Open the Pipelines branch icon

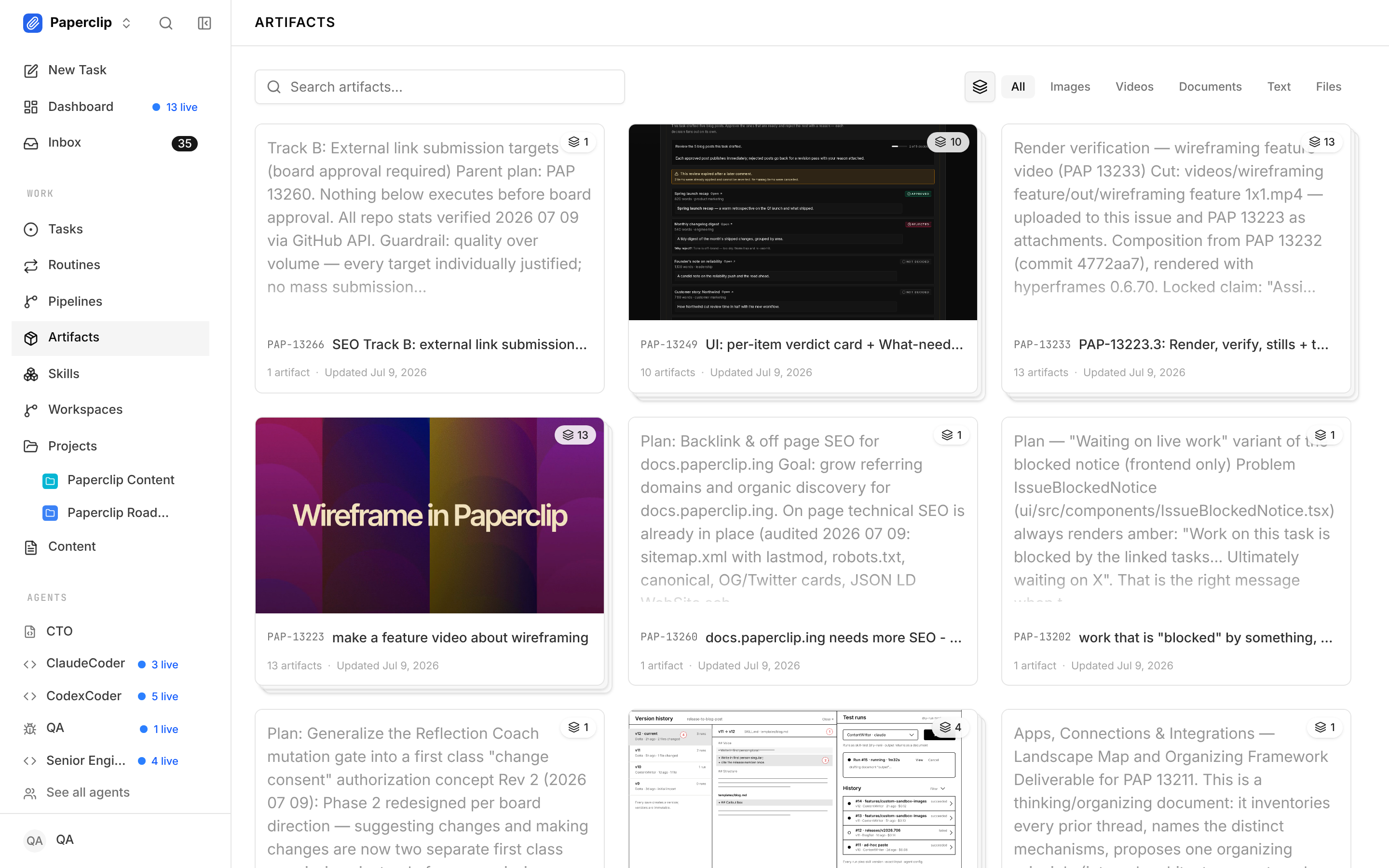click(31, 302)
